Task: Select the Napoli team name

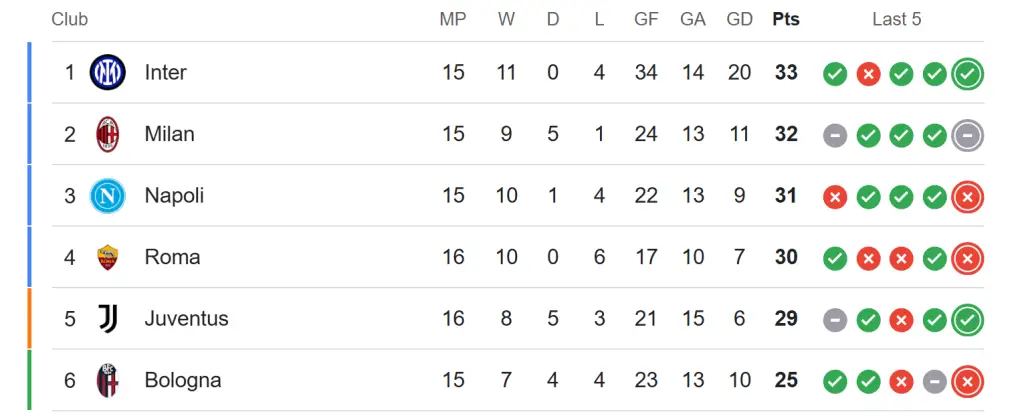Action: pyautogui.click(x=174, y=196)
